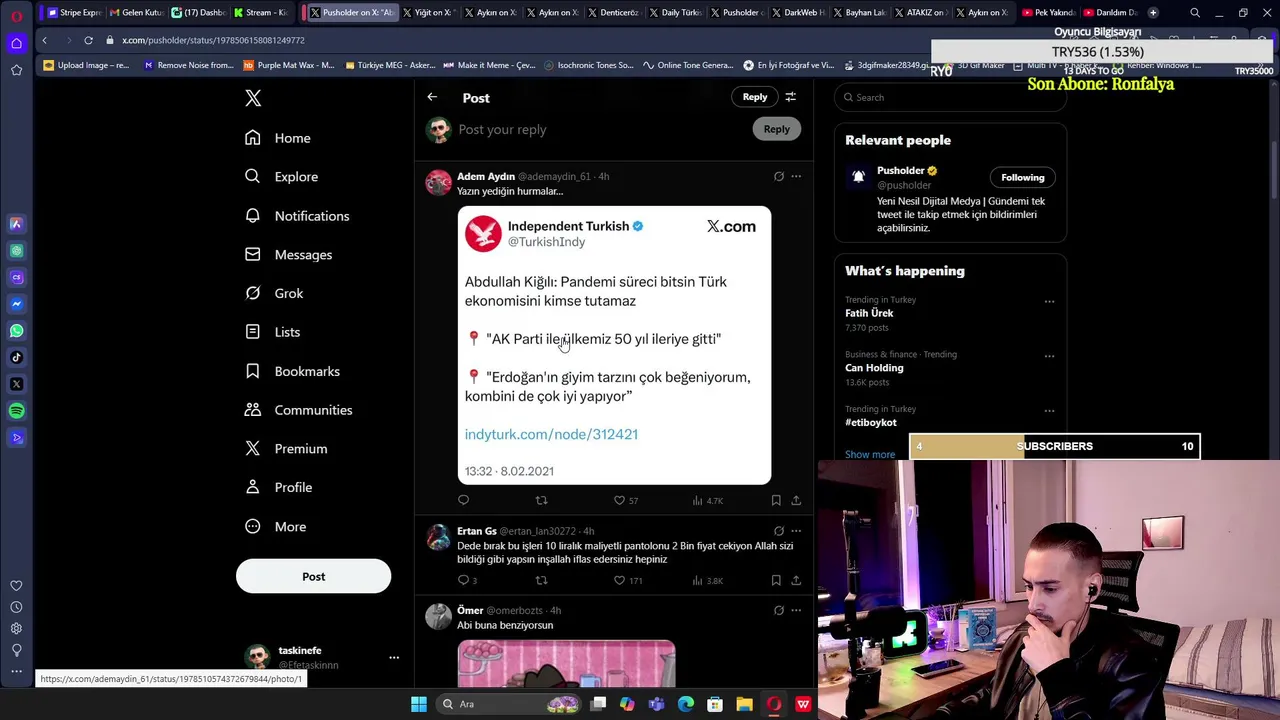This screenshot has width=1280, height=720.
Task: Open the history clock icon in the Opera sidebar
Action: (x=16, y=607)
